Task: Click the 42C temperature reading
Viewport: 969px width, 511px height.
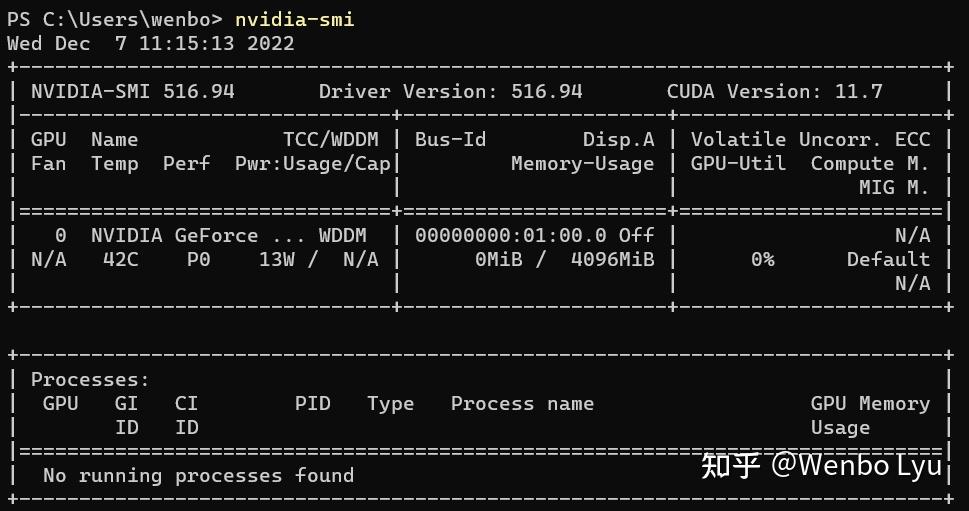Action: click(x=120, y=259)
